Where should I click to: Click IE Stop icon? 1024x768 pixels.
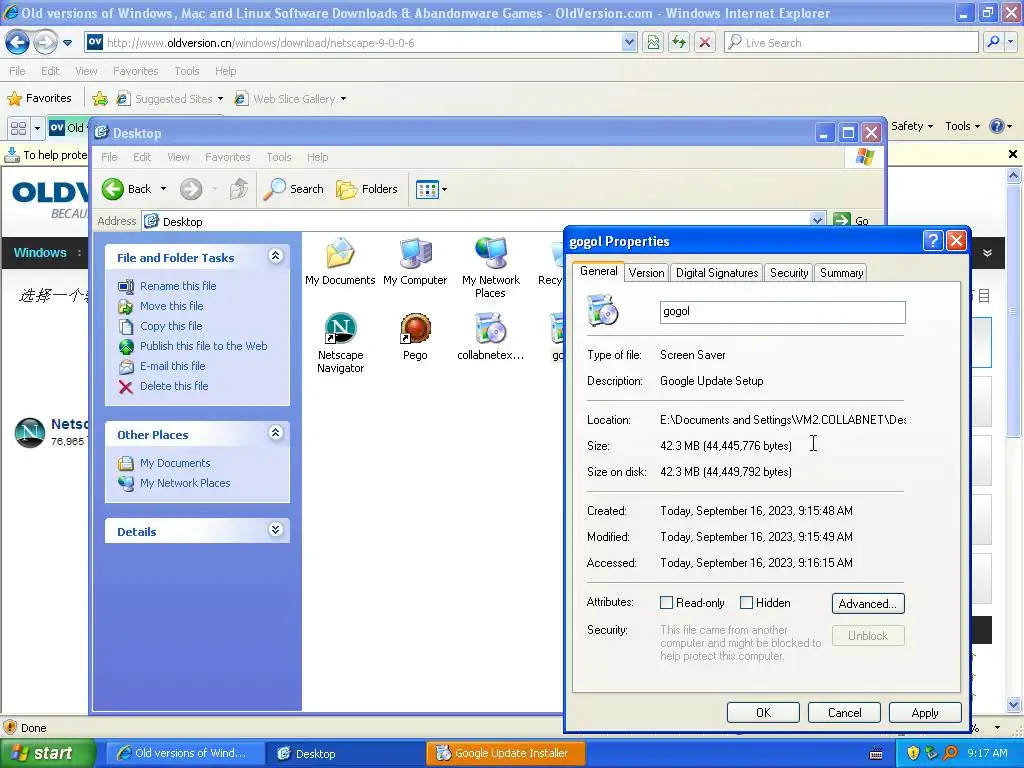tap(705, 42)
